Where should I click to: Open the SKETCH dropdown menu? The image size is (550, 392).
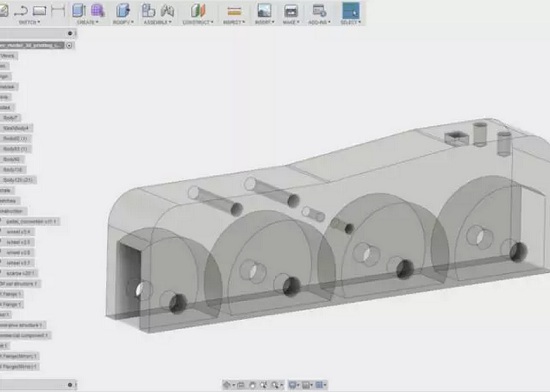click(29, 22)
